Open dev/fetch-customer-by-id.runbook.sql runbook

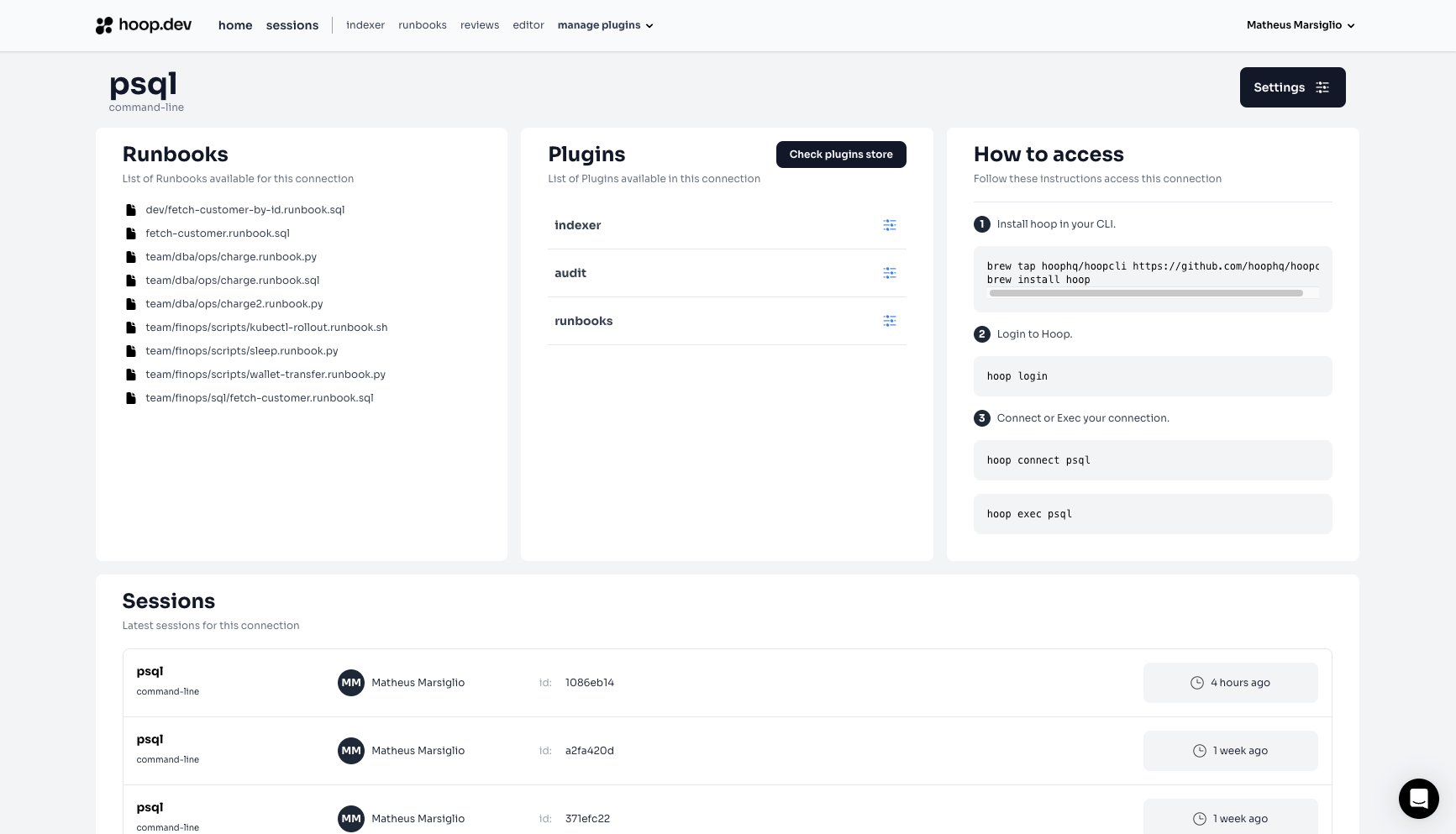pyautogui.click(x=244, y=210)
